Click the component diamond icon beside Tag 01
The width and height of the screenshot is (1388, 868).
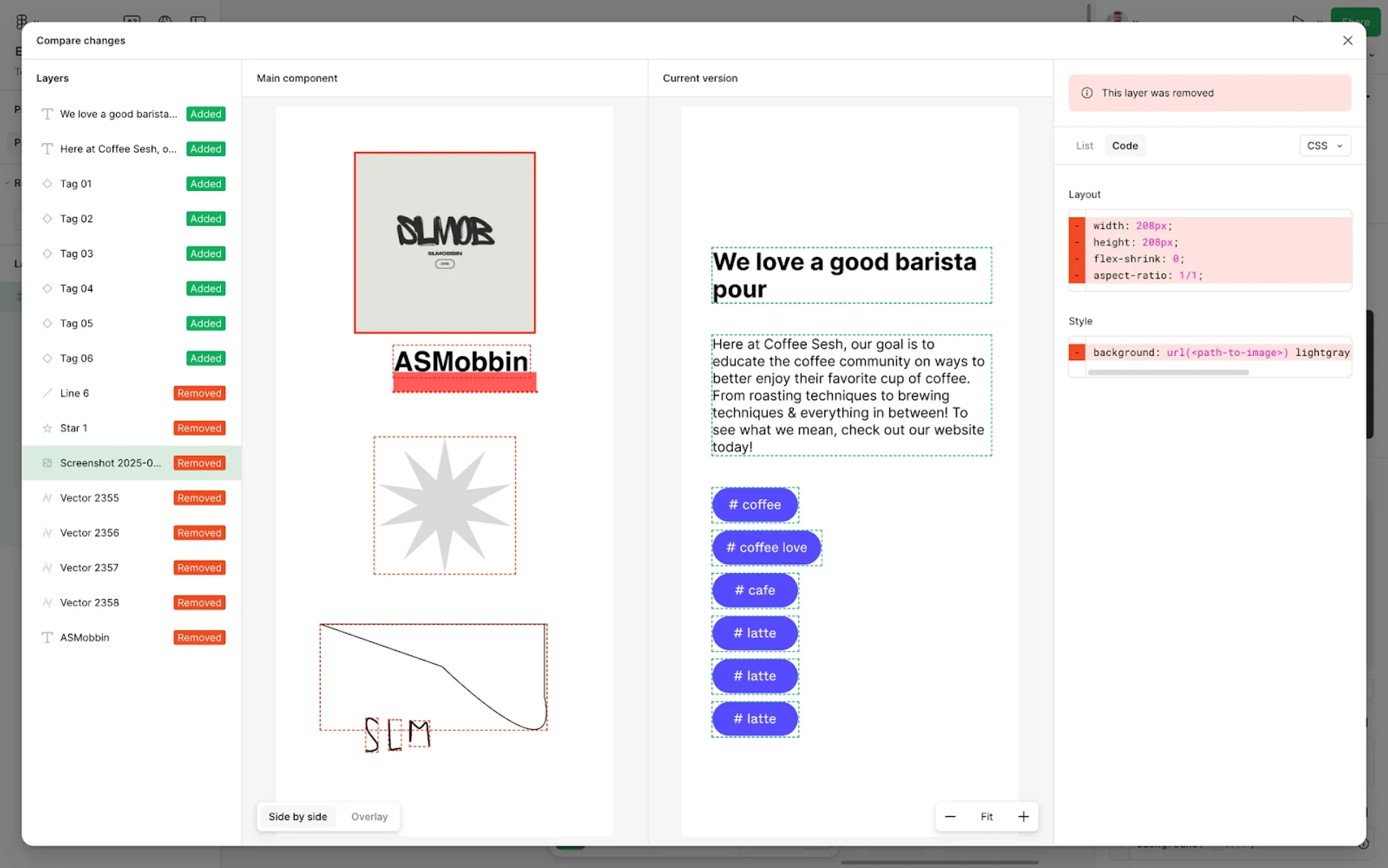(x=48, y=183)
